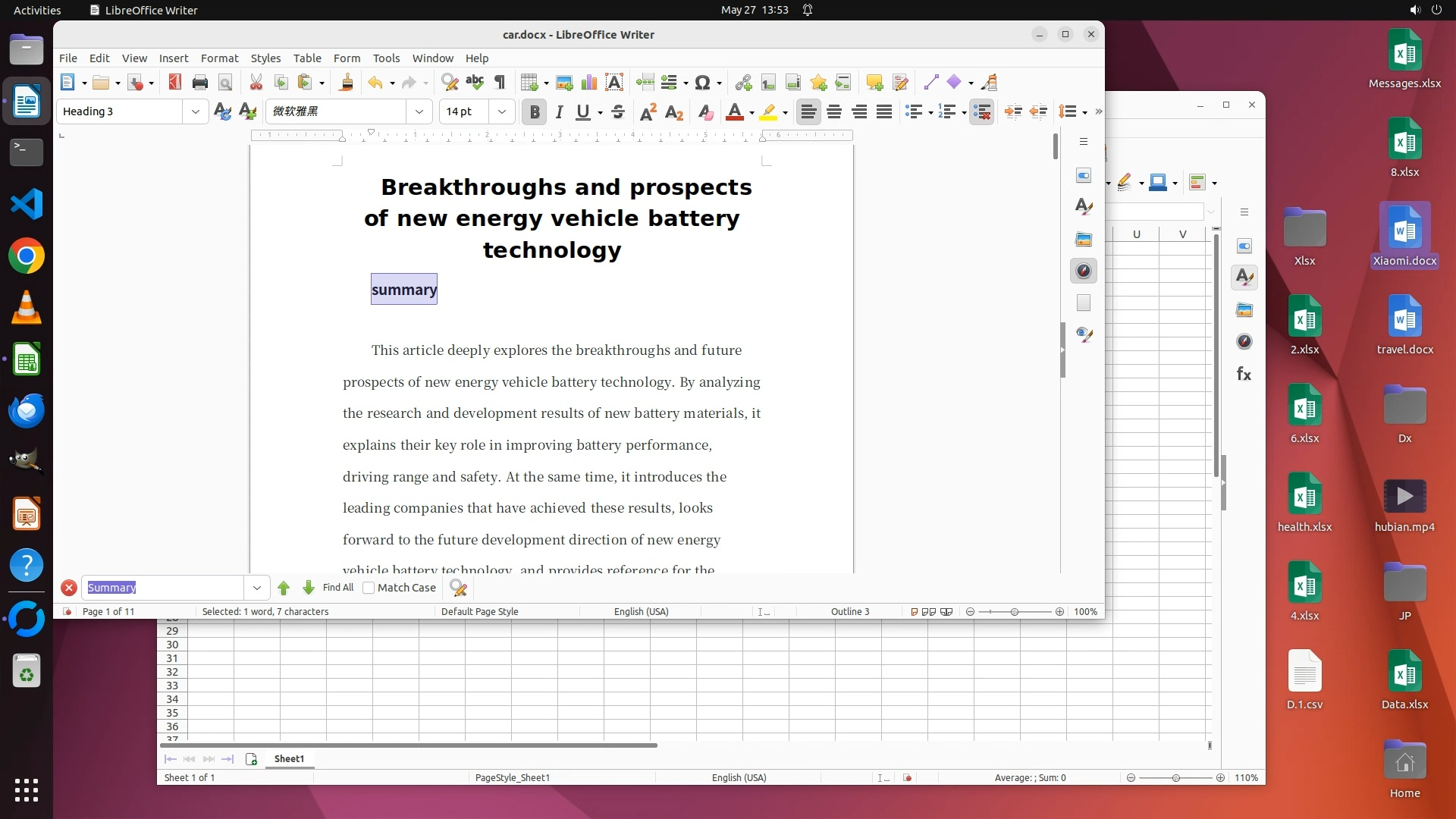1456x819 pixels.
Task: Click the Print icon in the toolbar
Action: (199, 83)
